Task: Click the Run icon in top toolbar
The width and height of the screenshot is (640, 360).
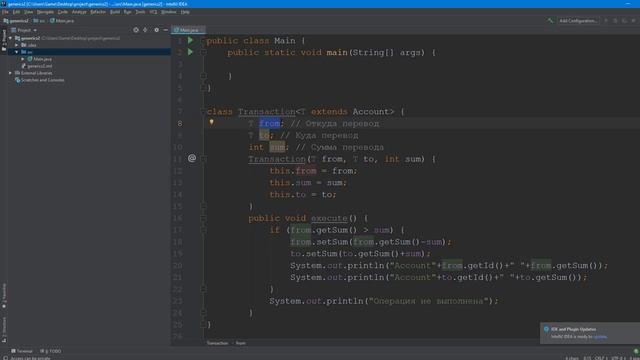Action: (606, 20)
